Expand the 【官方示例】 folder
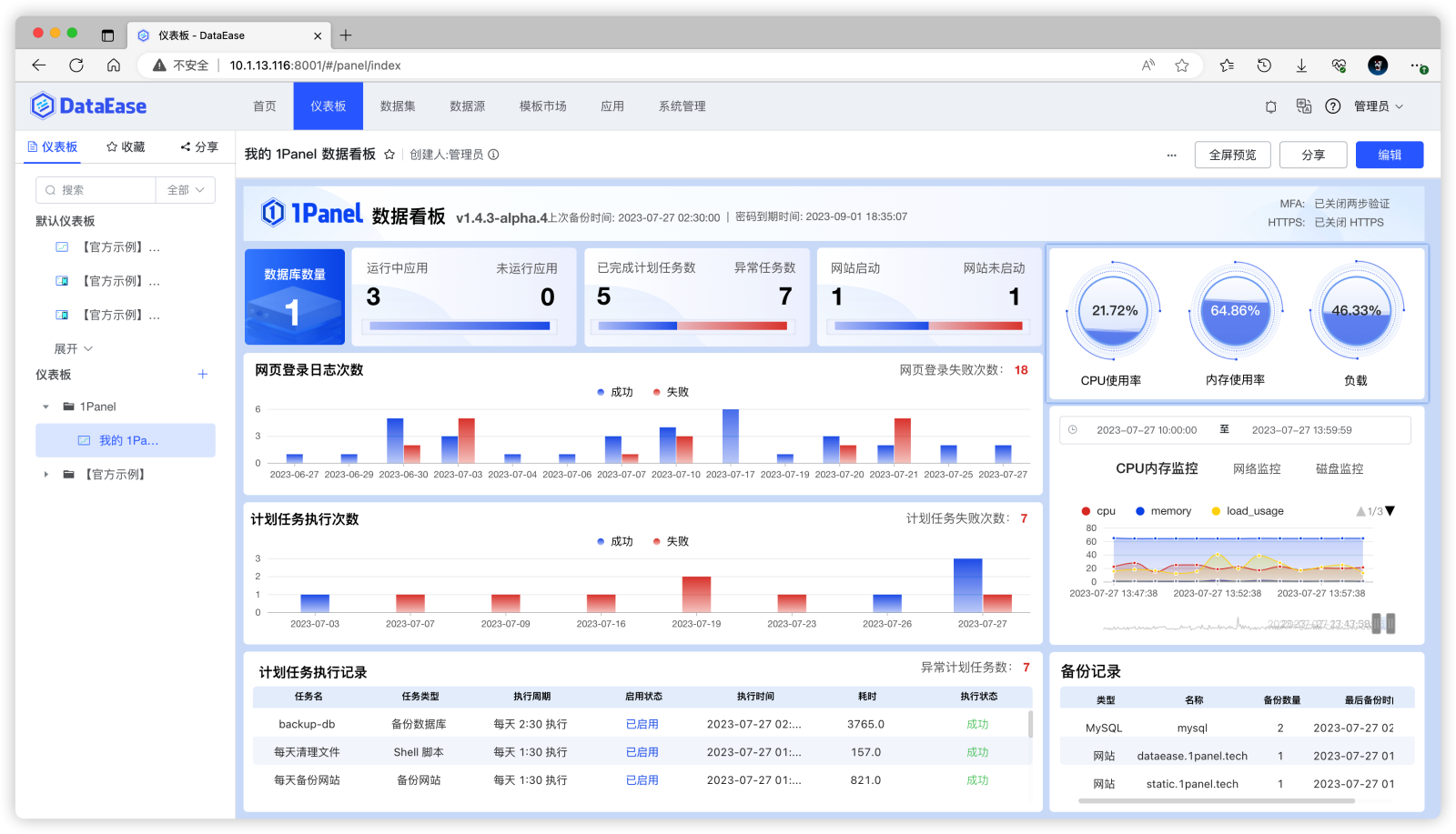The image size is (1456, 834). [45, 474]
